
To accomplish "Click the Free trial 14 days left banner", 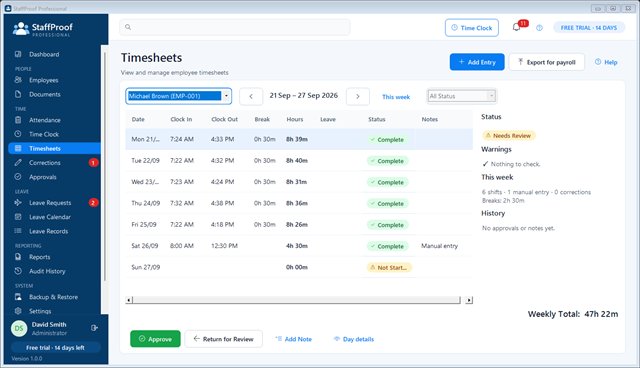I will (55, 348).
